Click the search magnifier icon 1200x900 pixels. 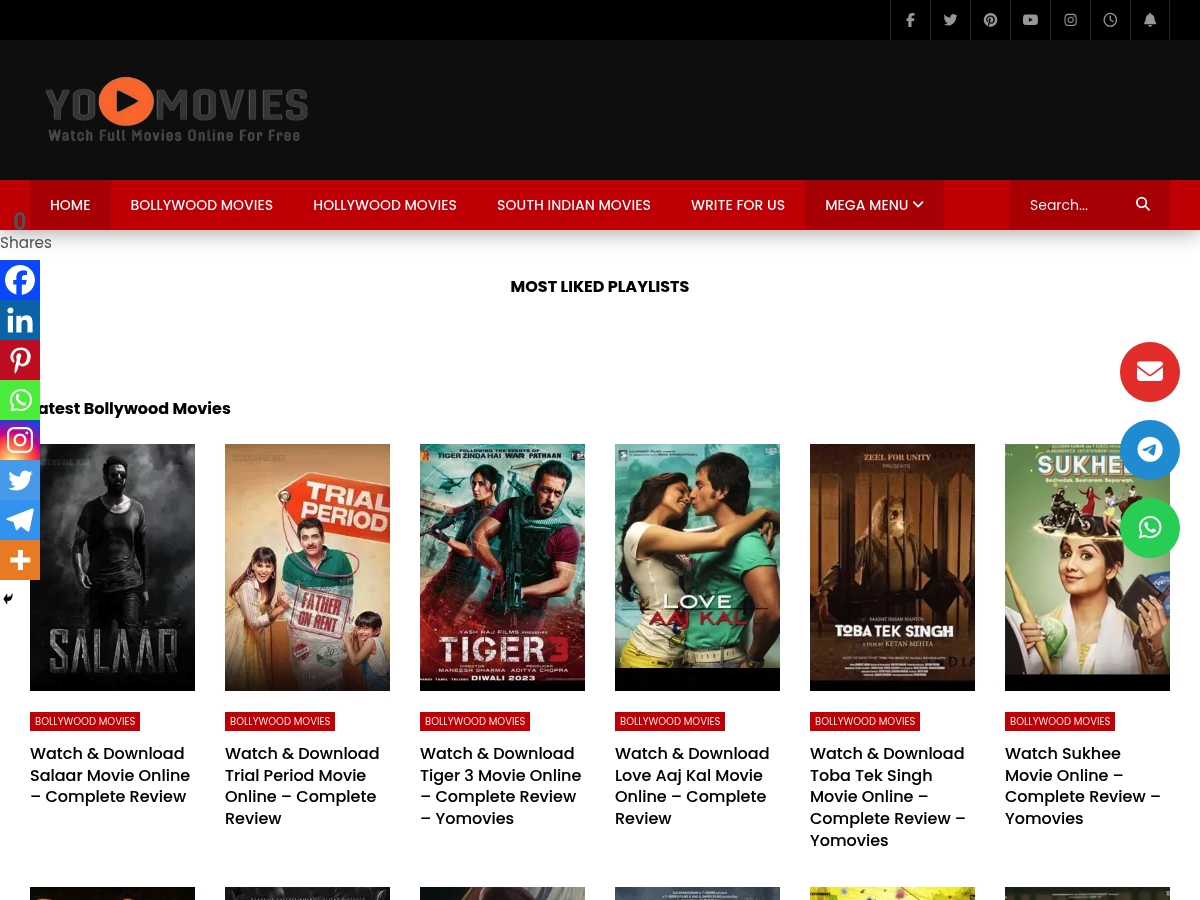click(1143, 204)
